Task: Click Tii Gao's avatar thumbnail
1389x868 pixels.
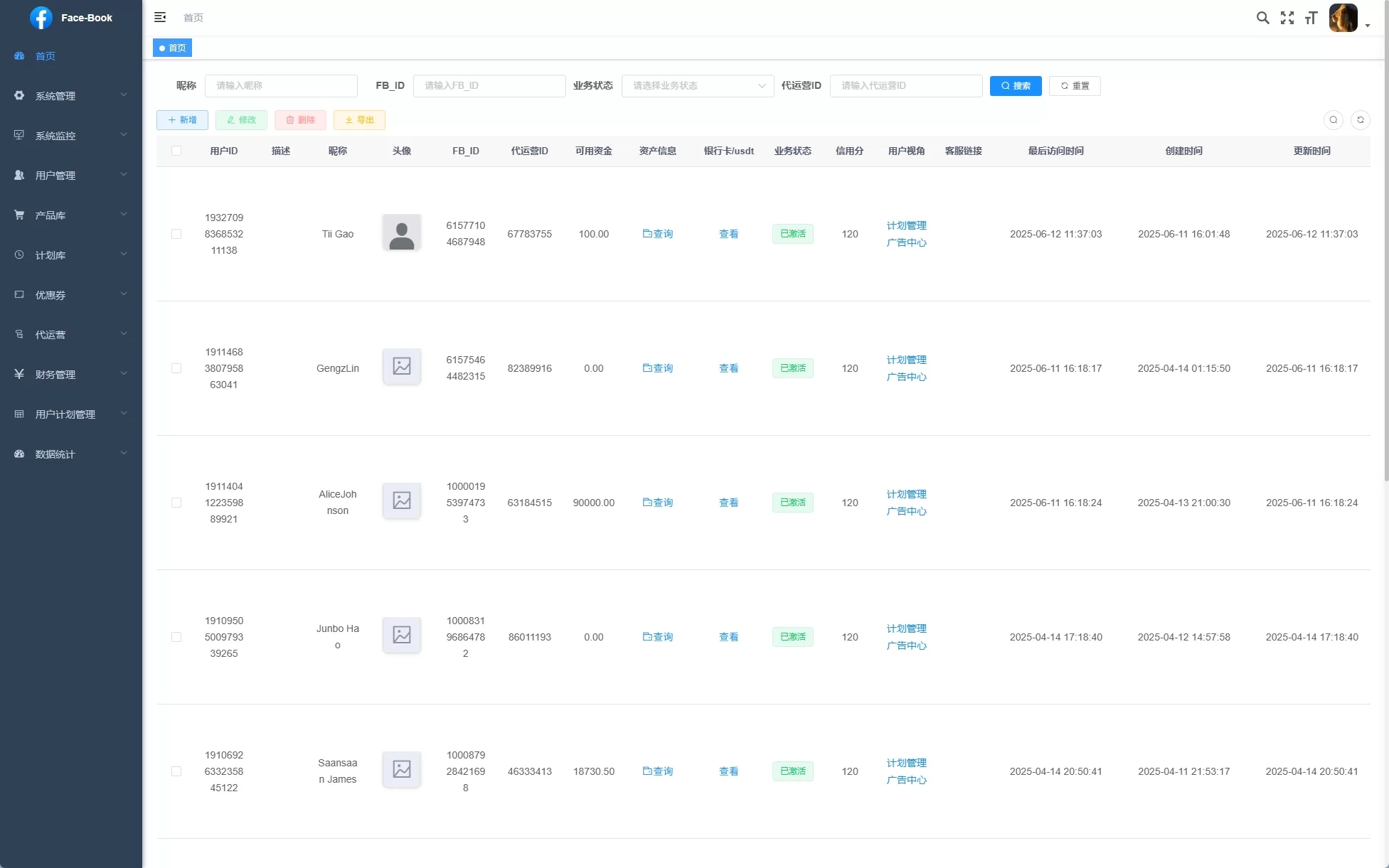Action: point(401,233)
